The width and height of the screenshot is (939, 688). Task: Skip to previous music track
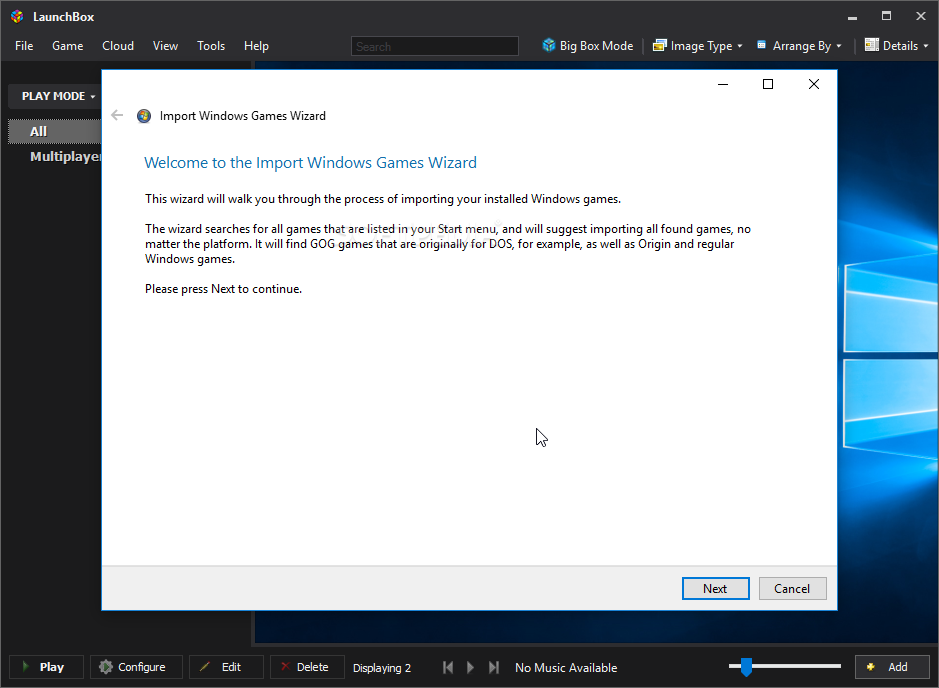448,667
